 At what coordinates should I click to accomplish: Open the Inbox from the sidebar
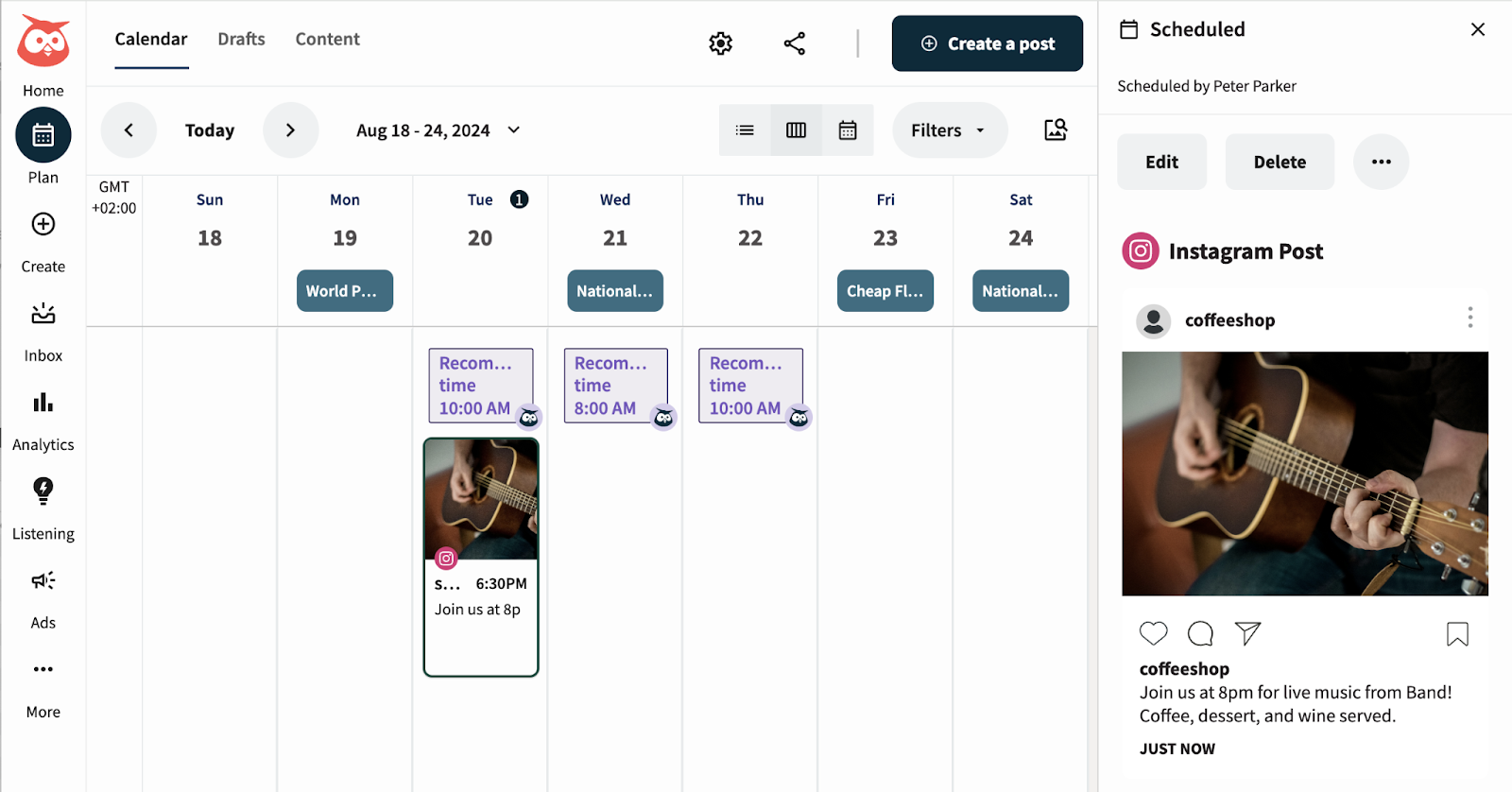(42, 314)
